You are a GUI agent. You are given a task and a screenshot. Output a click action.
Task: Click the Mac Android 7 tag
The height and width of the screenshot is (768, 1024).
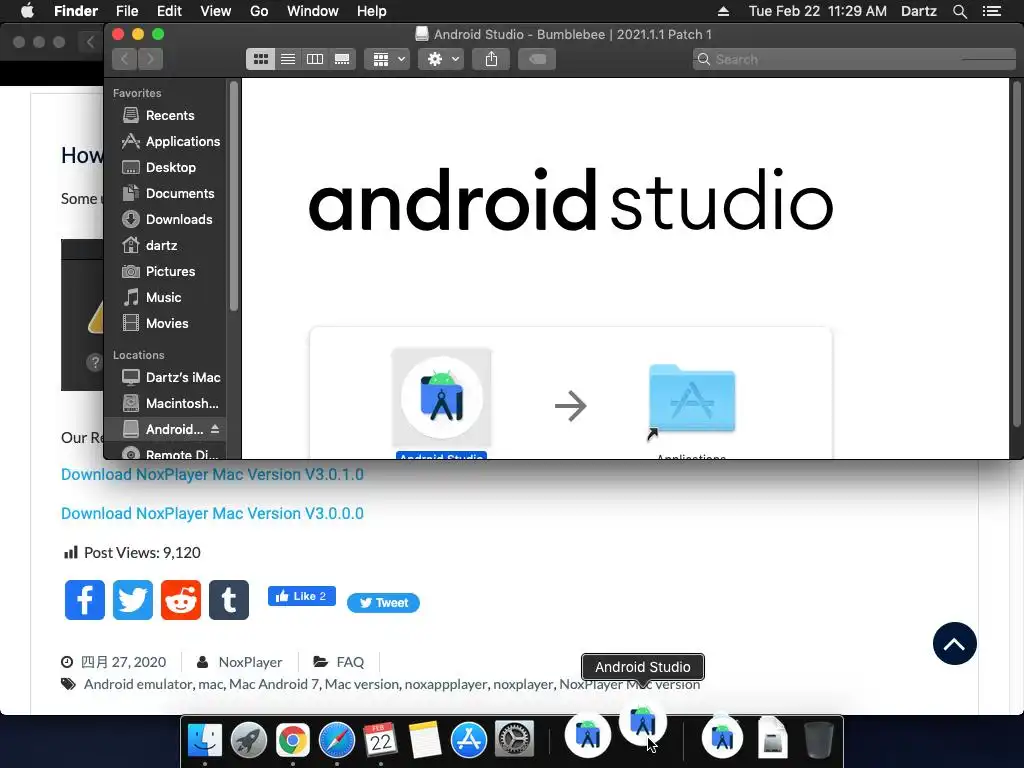[x=274, y=684]
